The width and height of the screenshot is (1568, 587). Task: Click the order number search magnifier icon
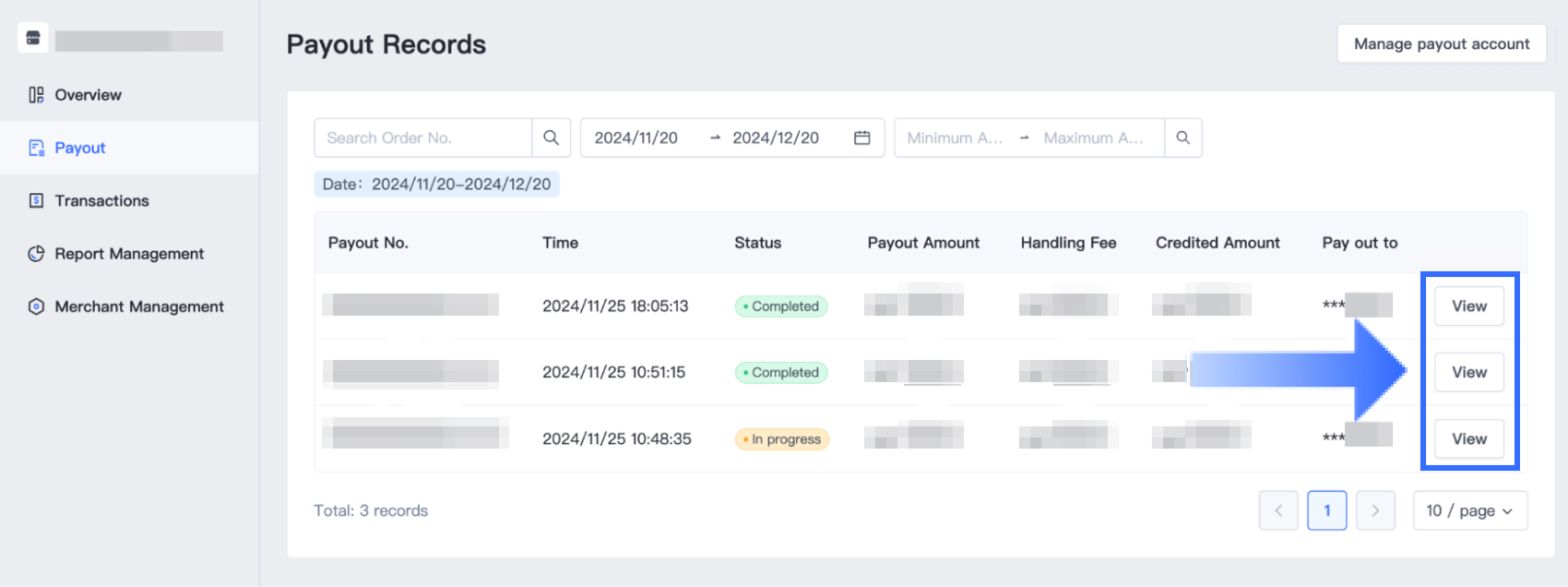pyautogui.click(x=551, y=138)
